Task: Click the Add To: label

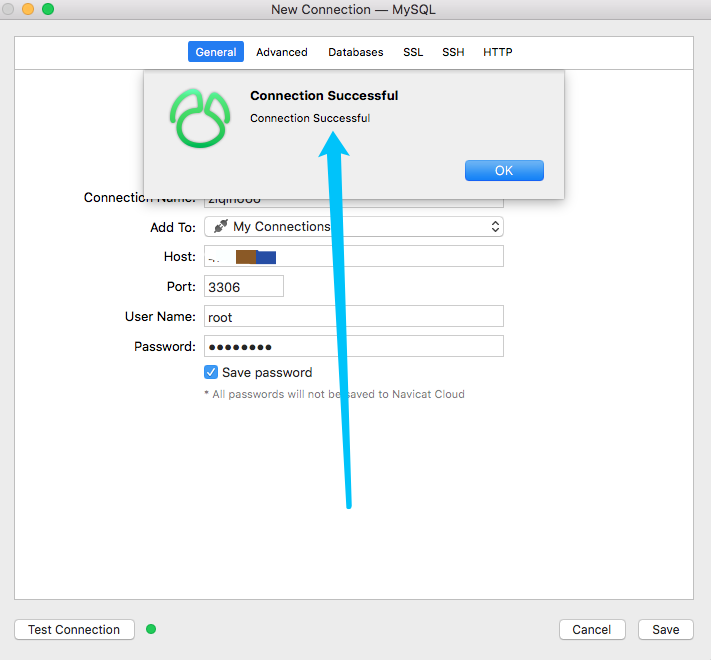Action: [173, 227]
